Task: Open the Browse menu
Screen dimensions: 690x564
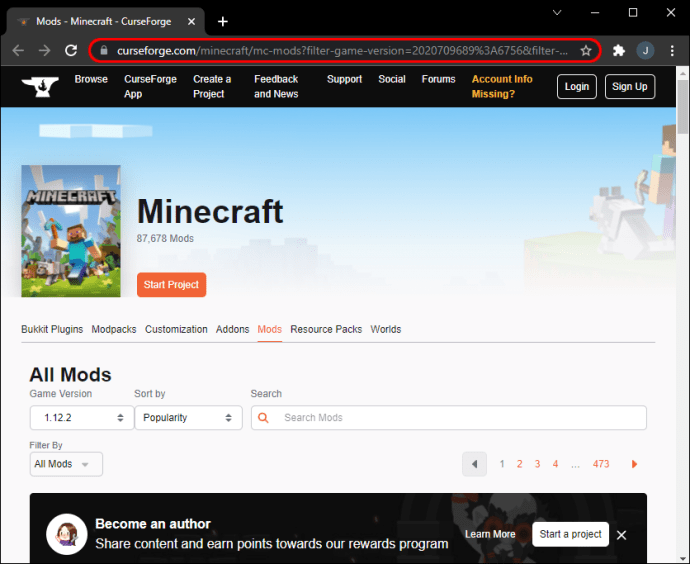Action: point(91,79)
